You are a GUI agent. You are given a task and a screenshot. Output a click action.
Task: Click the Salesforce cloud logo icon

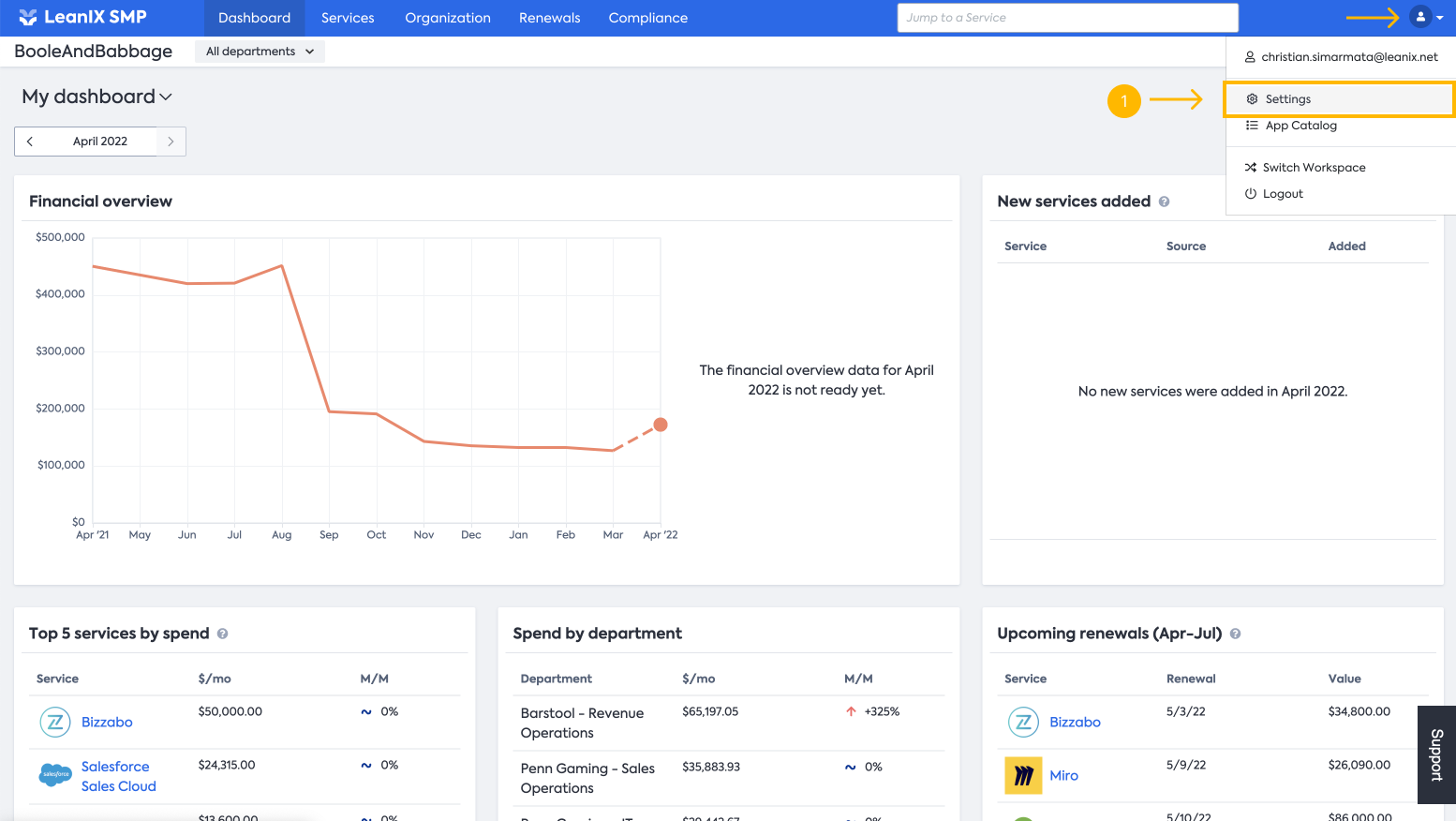click(x=55, y=775)
